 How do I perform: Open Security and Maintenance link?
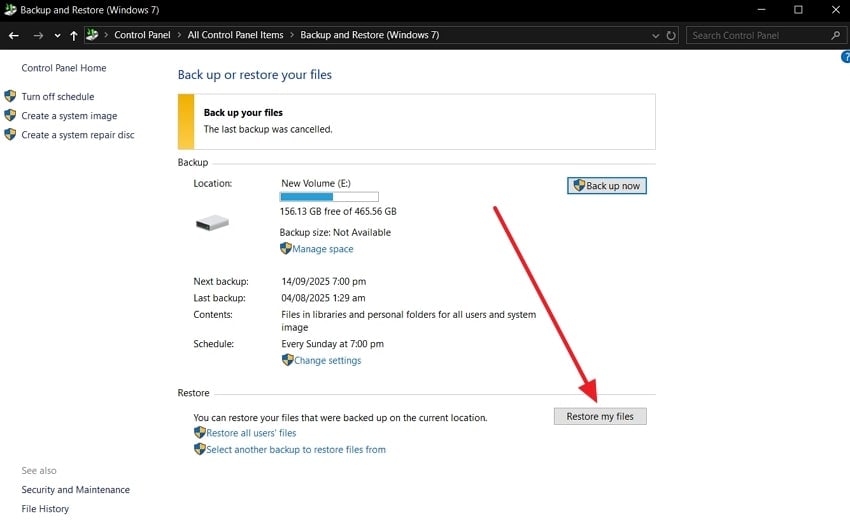click(75, 489)
